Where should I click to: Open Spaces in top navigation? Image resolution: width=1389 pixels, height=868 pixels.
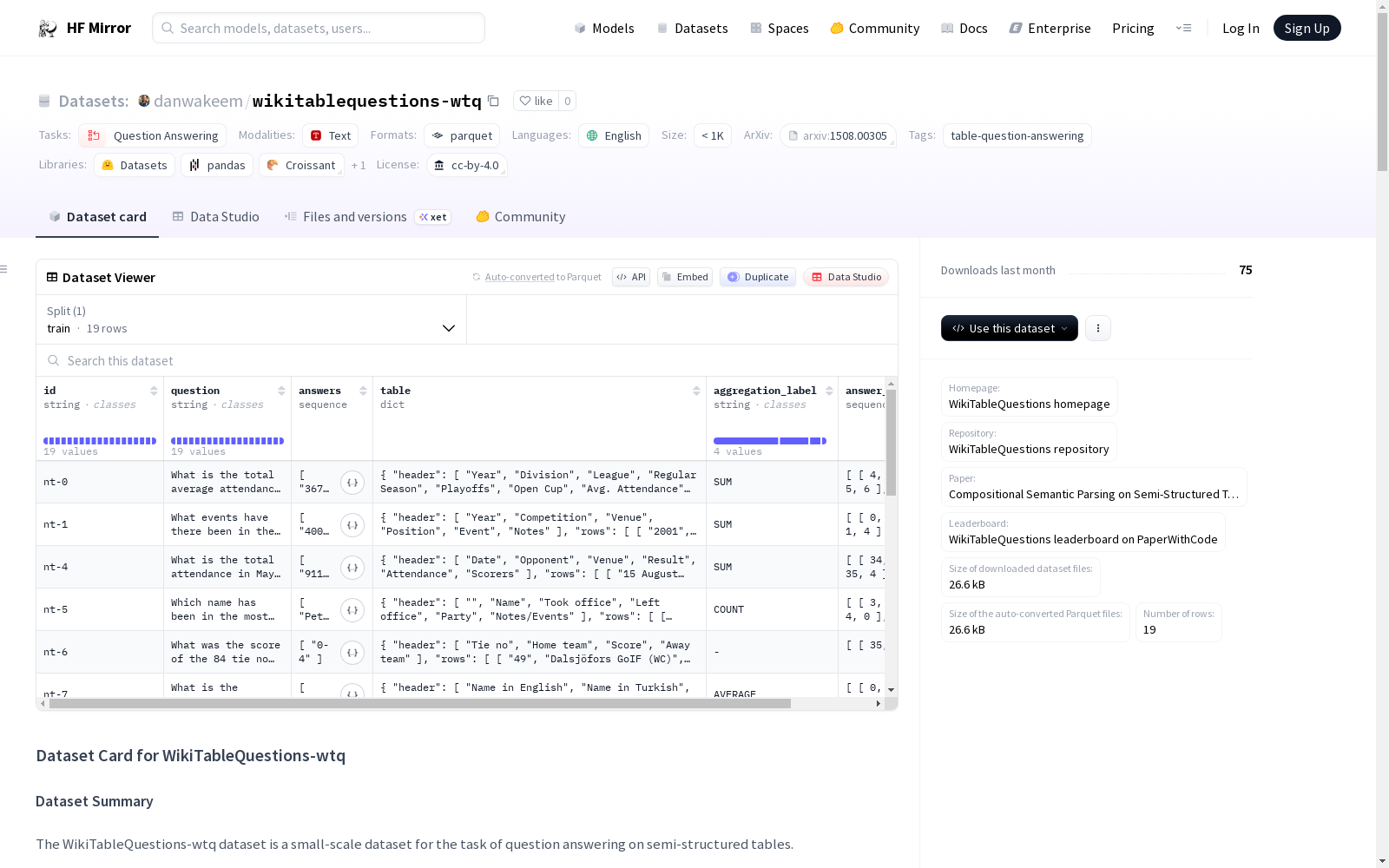tap(780, 28)
